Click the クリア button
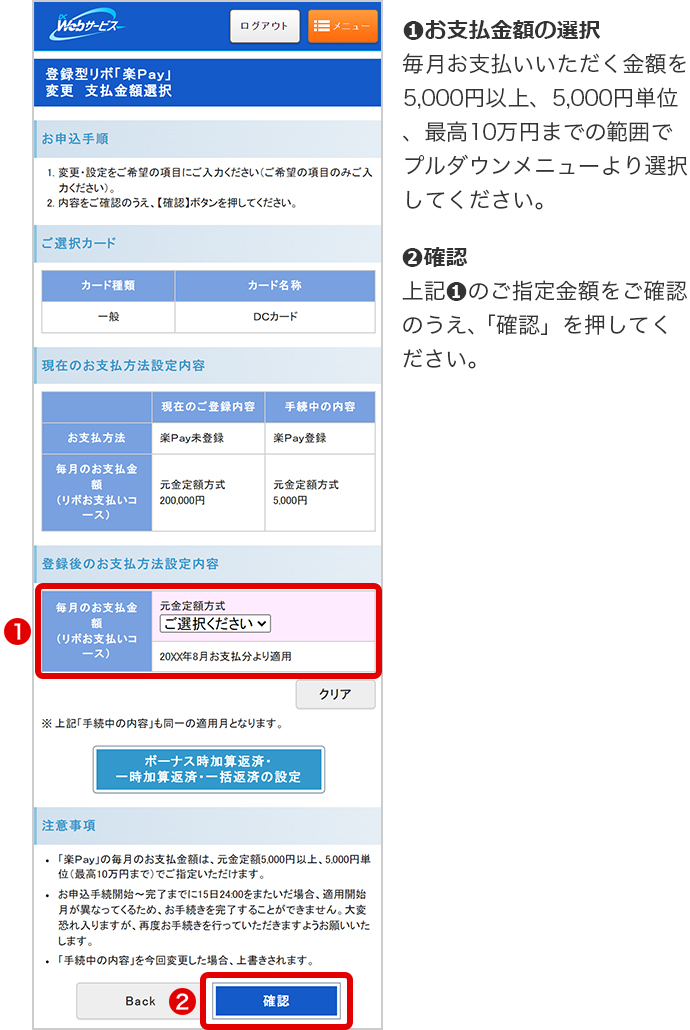Viewport: 690px width, 1030px height. tap(335, 694)
